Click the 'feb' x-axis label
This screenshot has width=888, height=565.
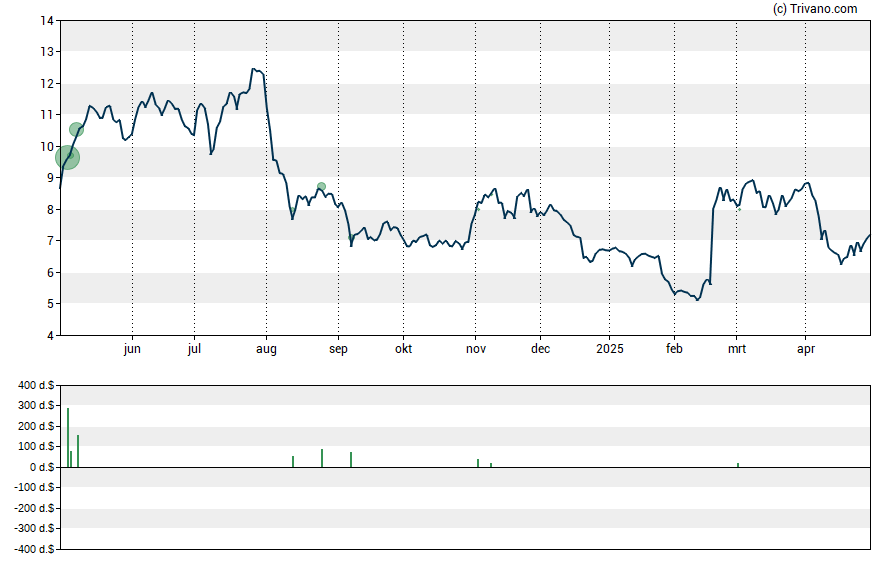point(674,348)
